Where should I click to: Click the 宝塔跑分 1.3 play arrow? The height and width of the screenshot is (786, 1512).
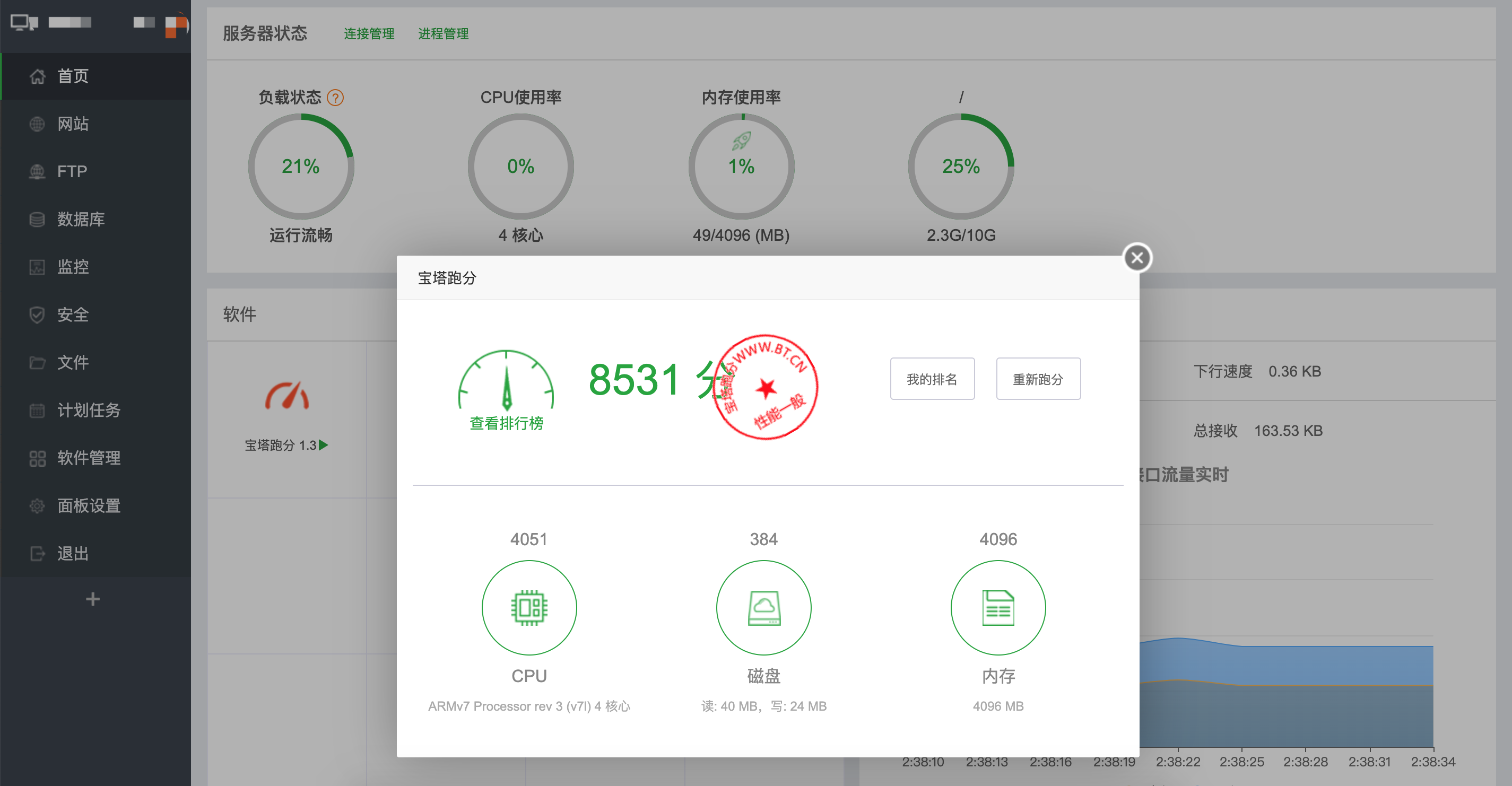(324, 445)
